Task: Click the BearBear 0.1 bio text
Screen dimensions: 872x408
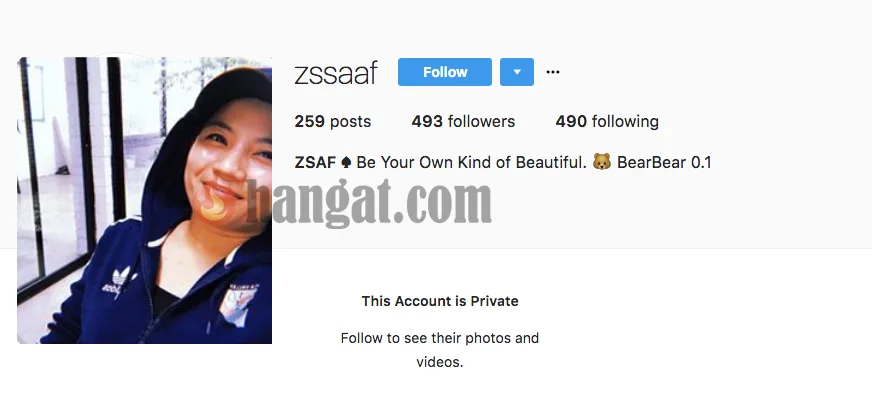Action: pyautogui.click(x=664, y=162)
